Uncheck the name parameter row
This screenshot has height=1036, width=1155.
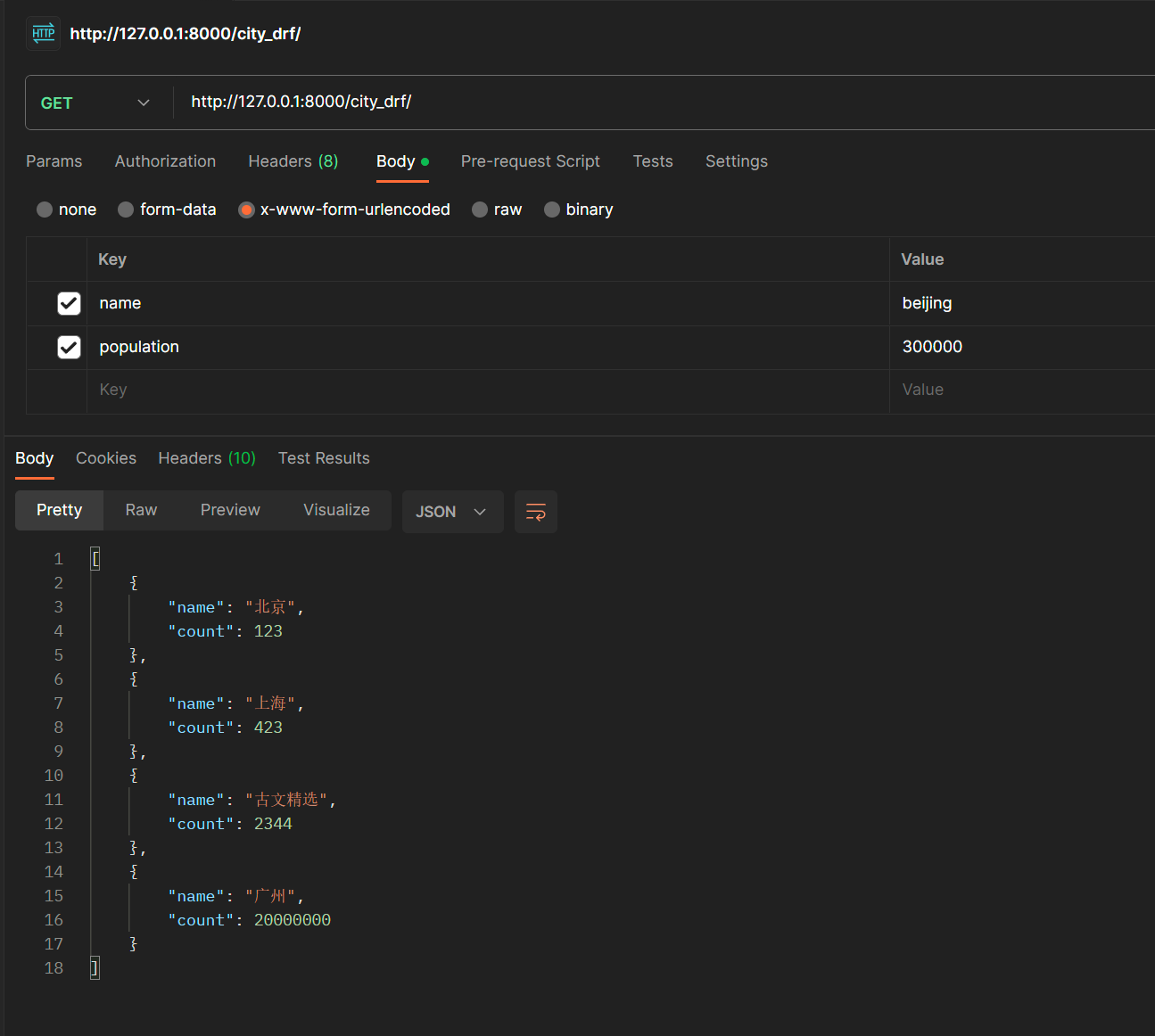coord(69,303)
